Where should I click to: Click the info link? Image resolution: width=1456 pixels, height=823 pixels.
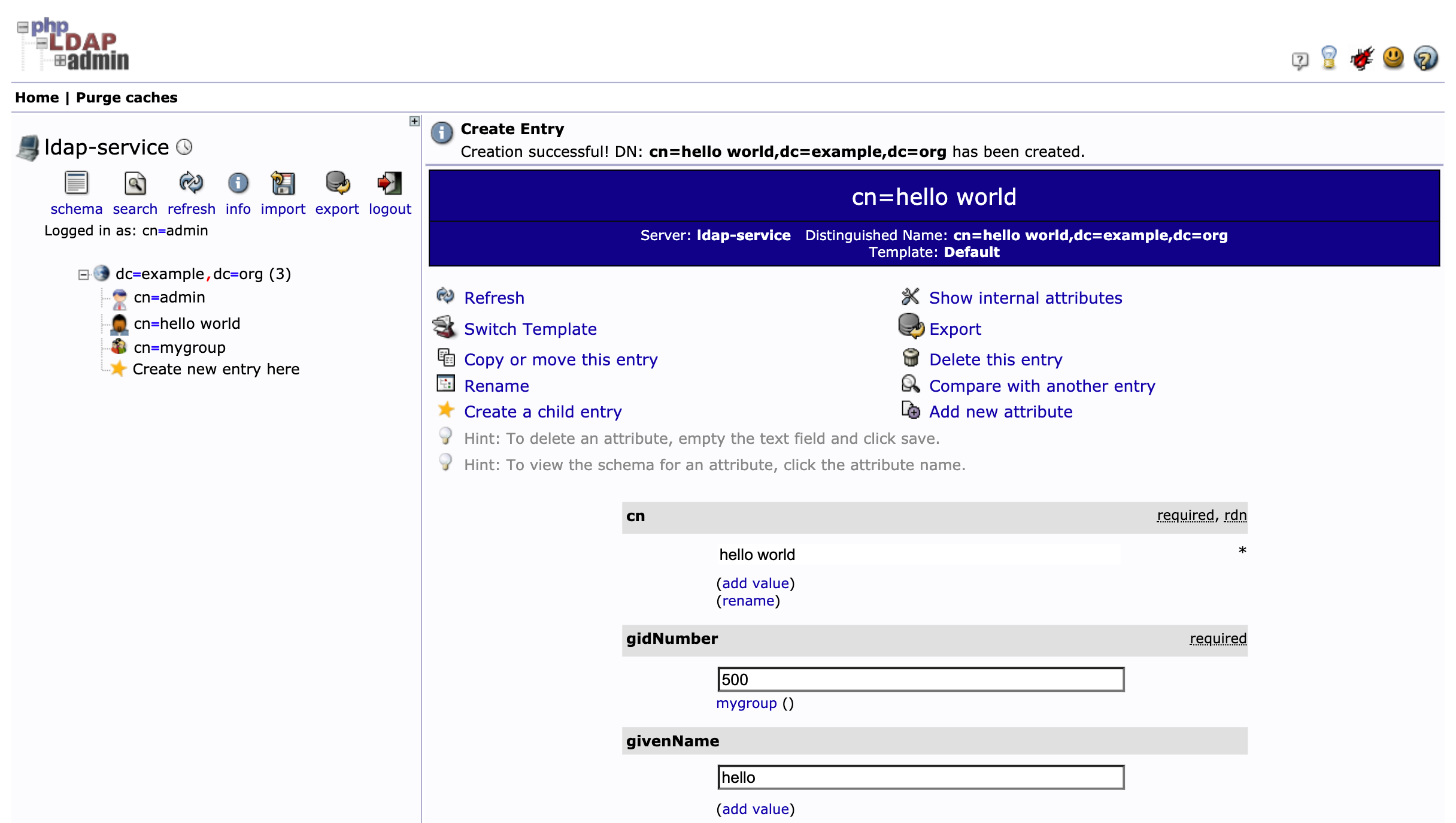pyautogui.click(x=238, y=209)
